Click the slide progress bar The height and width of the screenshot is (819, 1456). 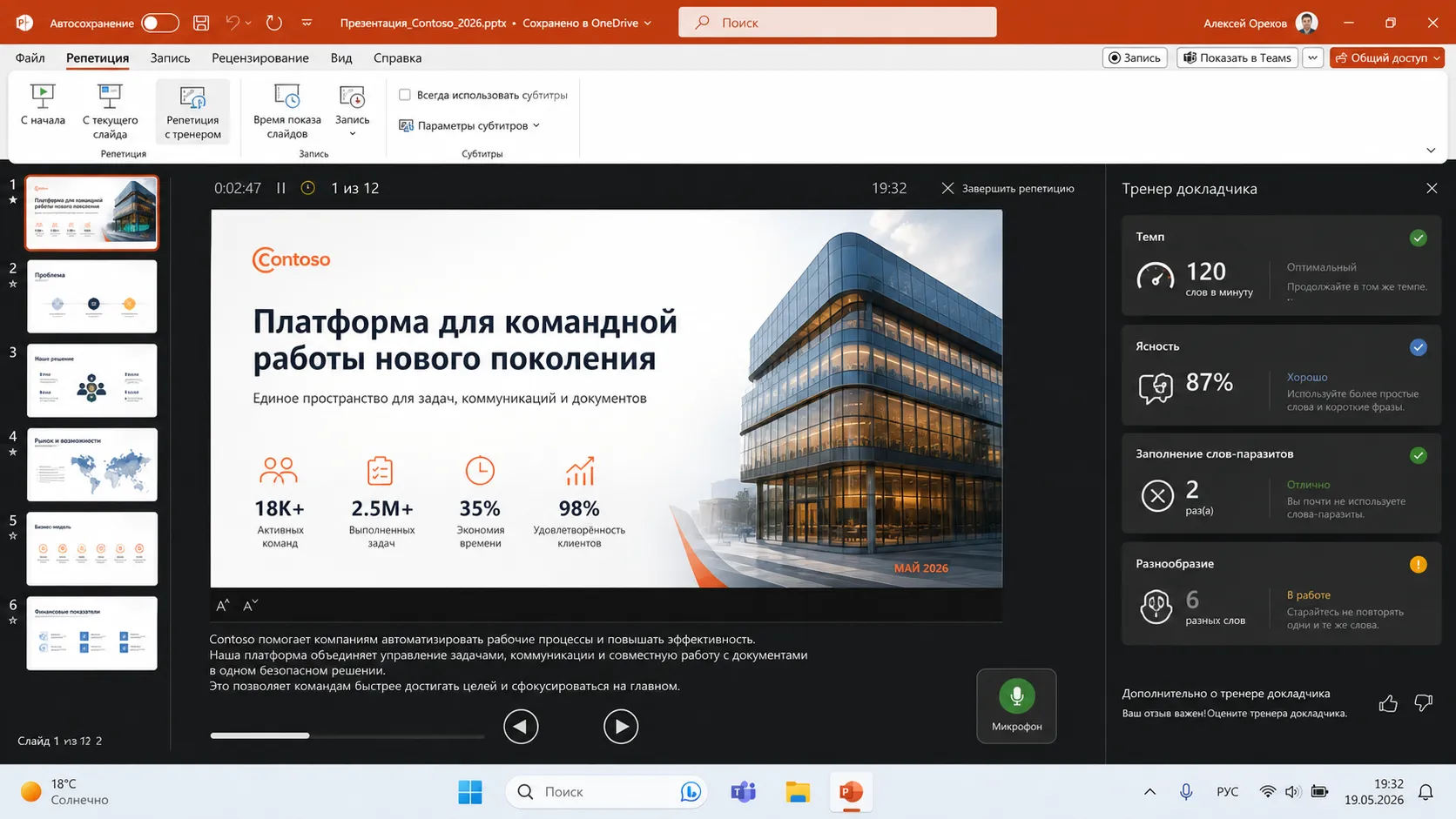coord(347,735)
